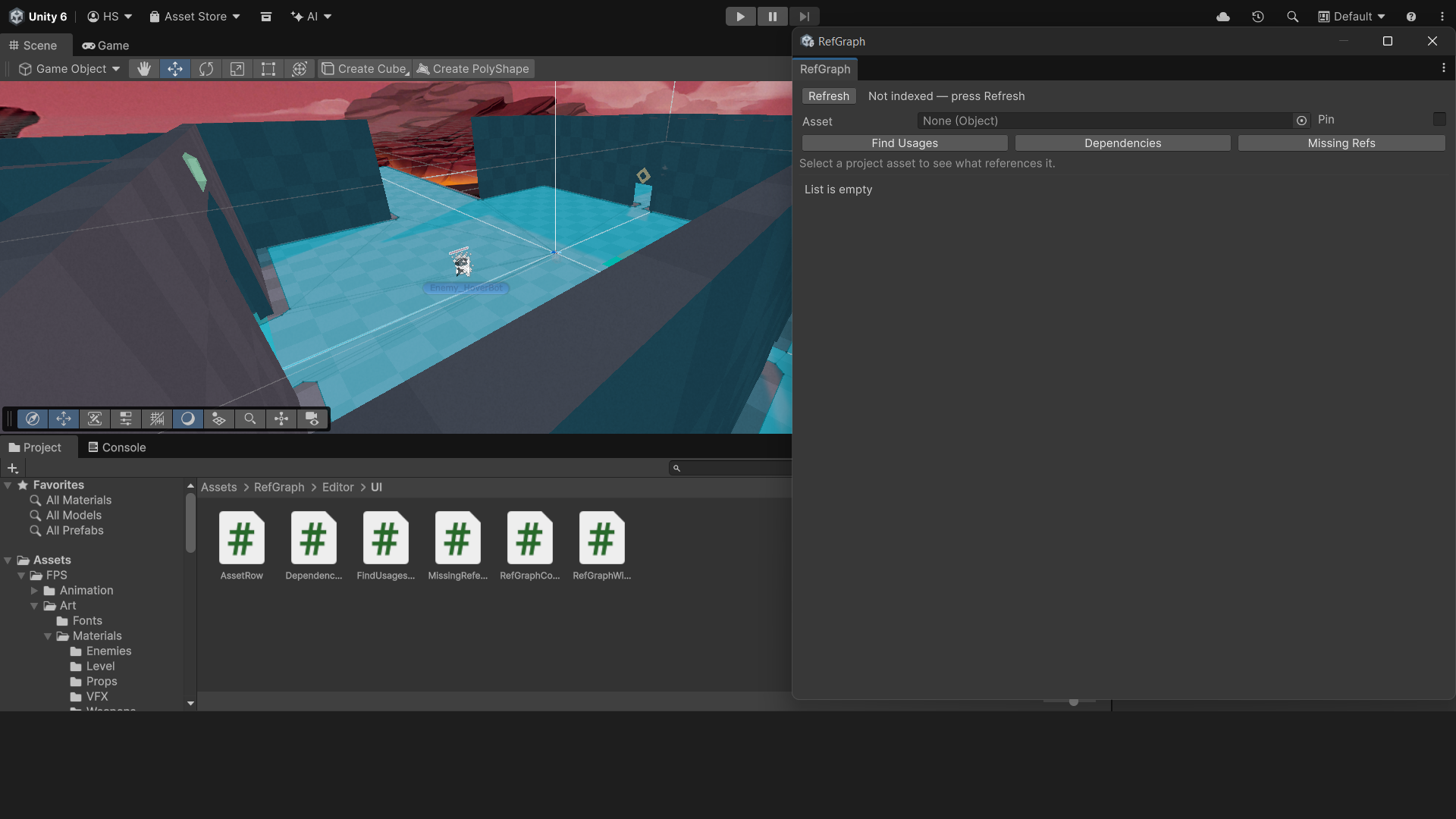Open the version history icon
The width and height of the screenshot is (1456, 819).
pyautogui.click(x=1258, y=17)
